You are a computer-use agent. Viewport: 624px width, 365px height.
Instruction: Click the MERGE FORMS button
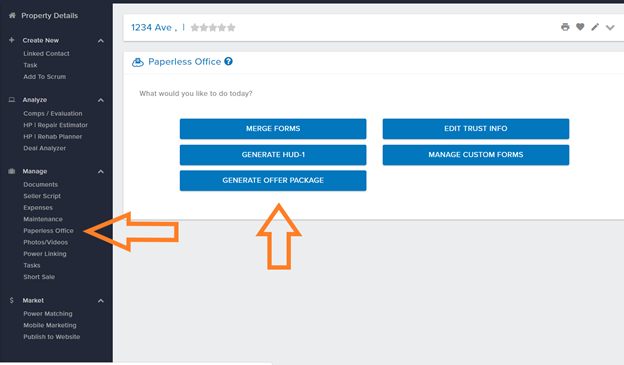273,129
